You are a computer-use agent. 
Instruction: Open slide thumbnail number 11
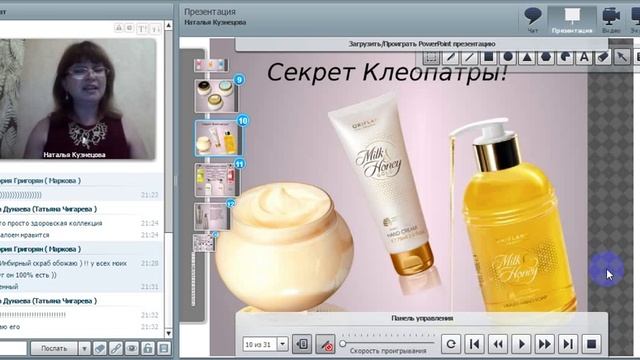pos(216,180)
